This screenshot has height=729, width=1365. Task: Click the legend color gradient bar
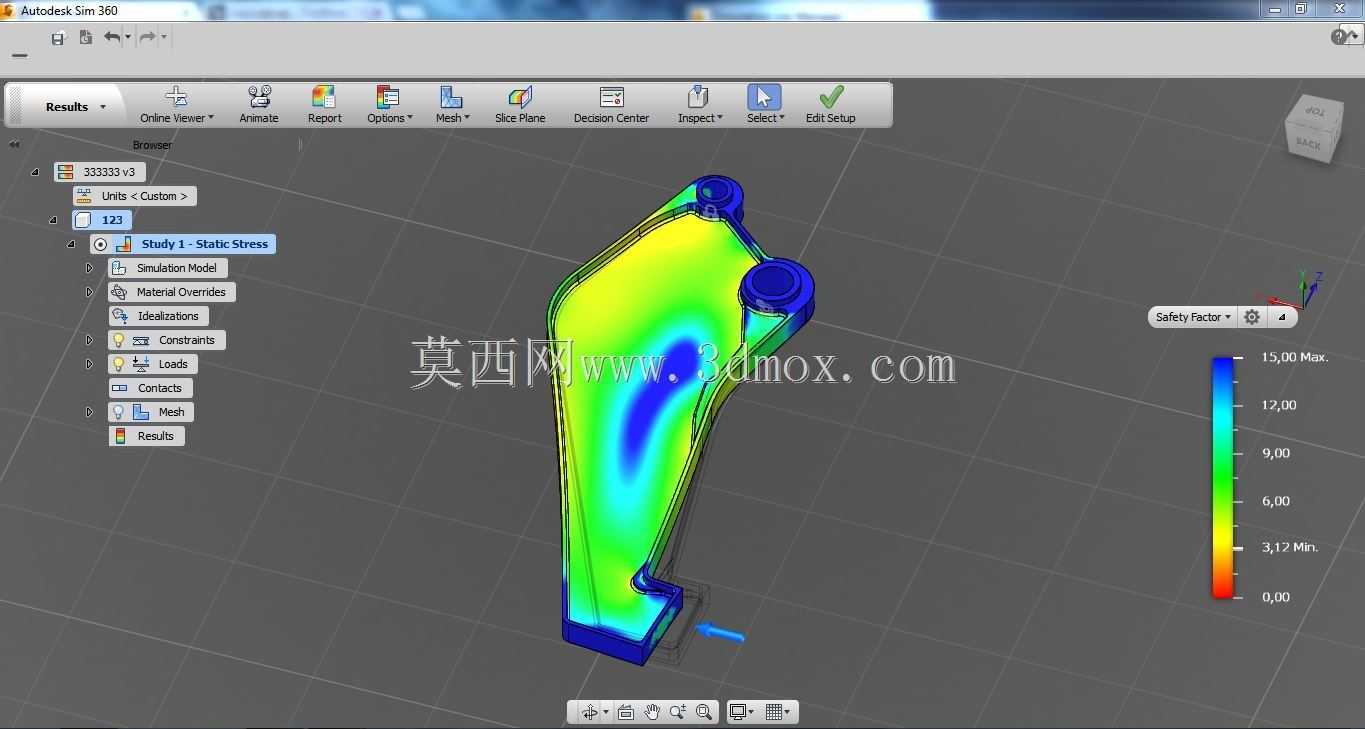click(1222, 477)
